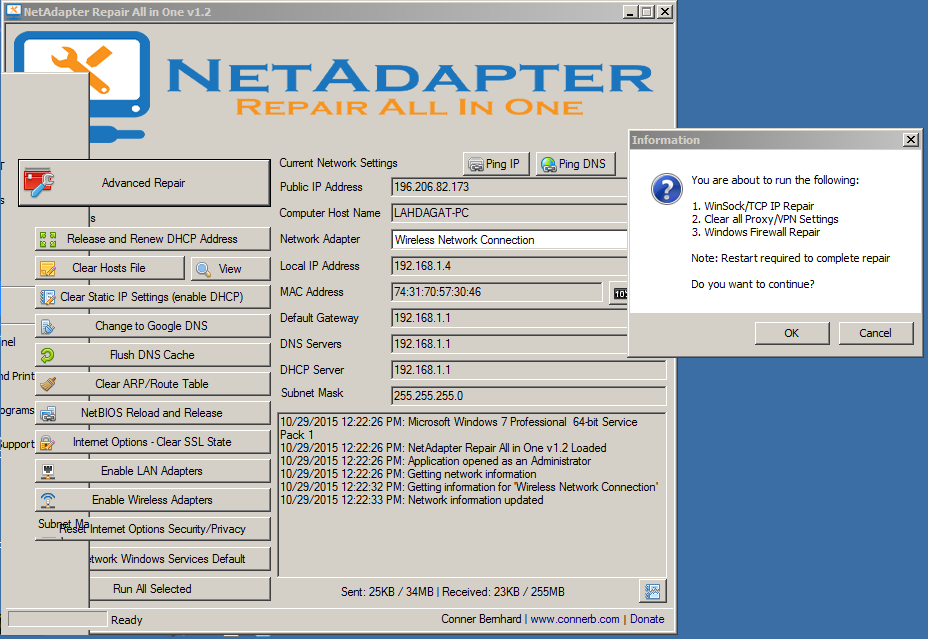Maximize the NetAdapter Repair window

[x=647, y=12]
